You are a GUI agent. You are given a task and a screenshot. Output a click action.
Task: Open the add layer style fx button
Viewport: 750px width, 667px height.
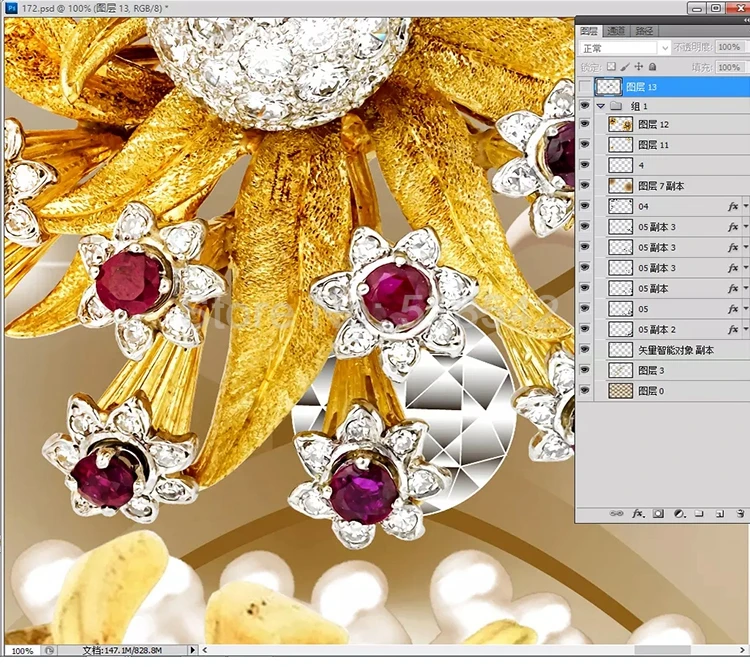coord(637,513)
